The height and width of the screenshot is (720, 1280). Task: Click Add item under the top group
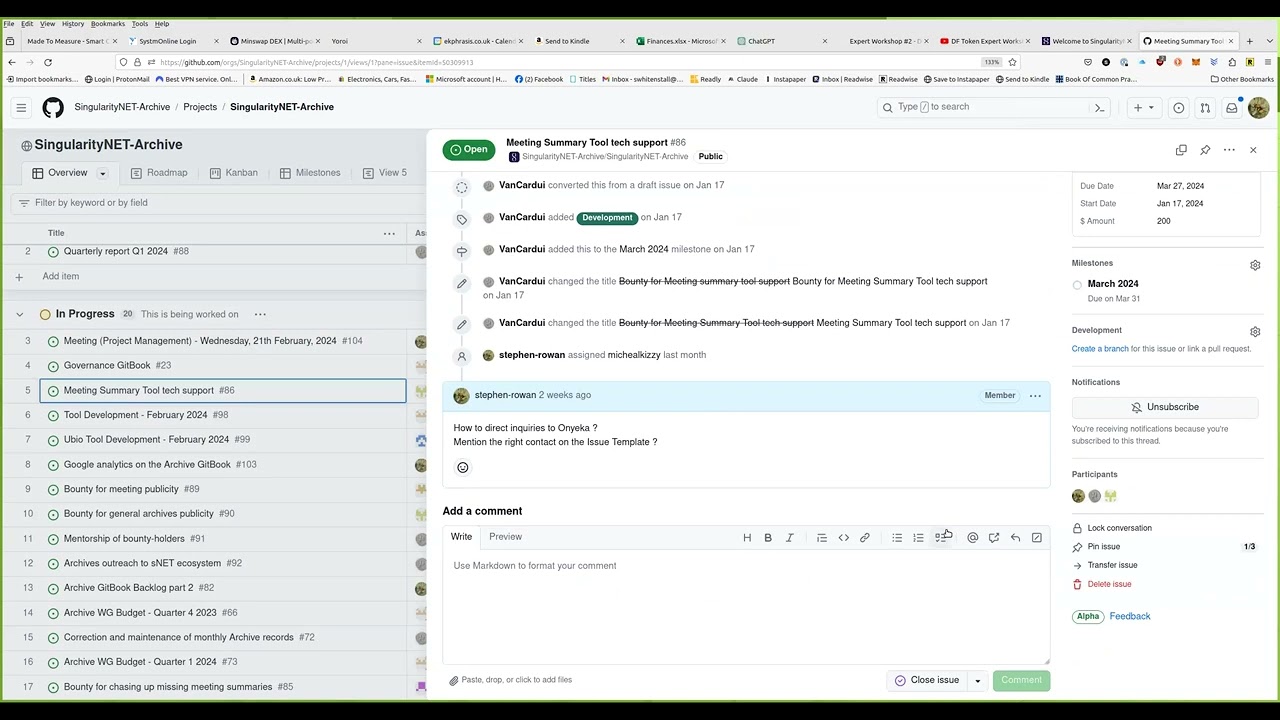tap(61, 276)
